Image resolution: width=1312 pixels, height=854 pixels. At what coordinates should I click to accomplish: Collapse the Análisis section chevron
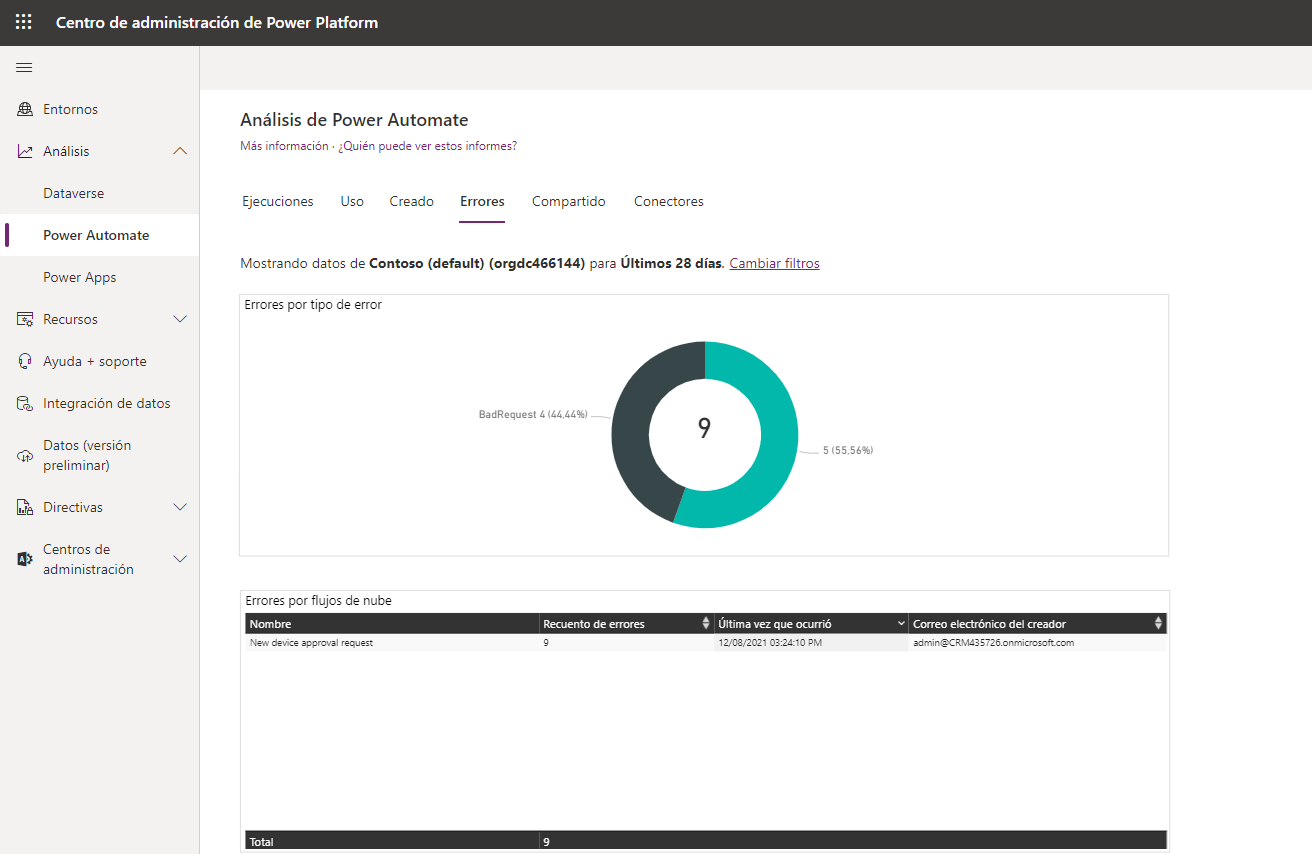(180, 151)
